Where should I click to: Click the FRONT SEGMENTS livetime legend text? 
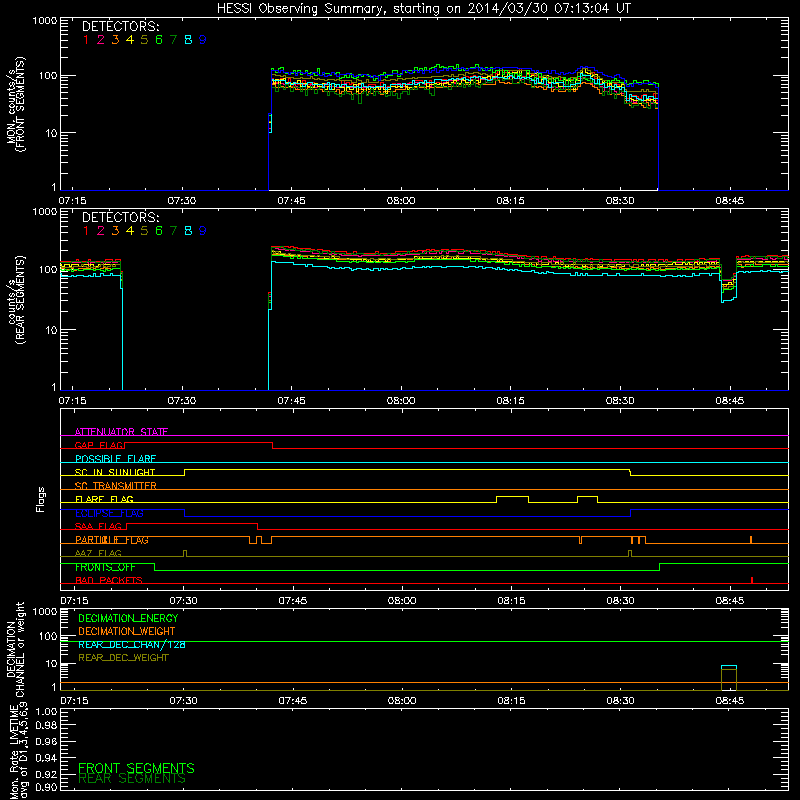point(136,768)
